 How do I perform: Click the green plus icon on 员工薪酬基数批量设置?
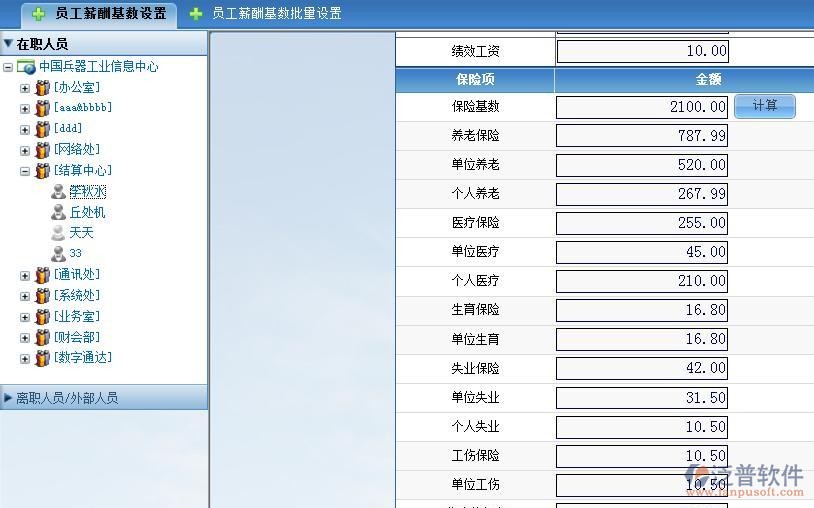pyautogui.click(x=196, y=14)
